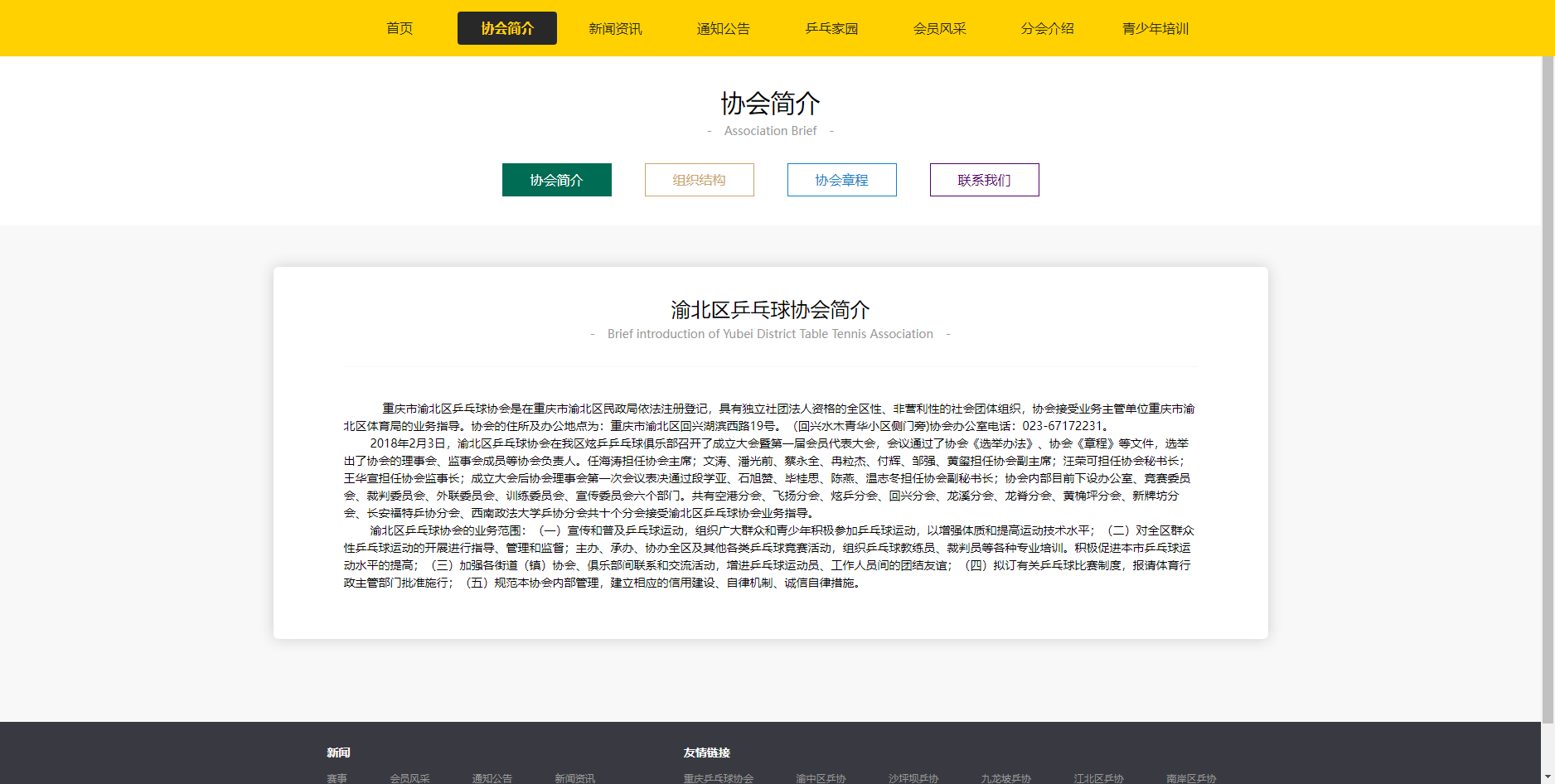Click the large 协会简介 page title
The width and height of the screenshot is (1555, 784).
click(x=771, y=104)
